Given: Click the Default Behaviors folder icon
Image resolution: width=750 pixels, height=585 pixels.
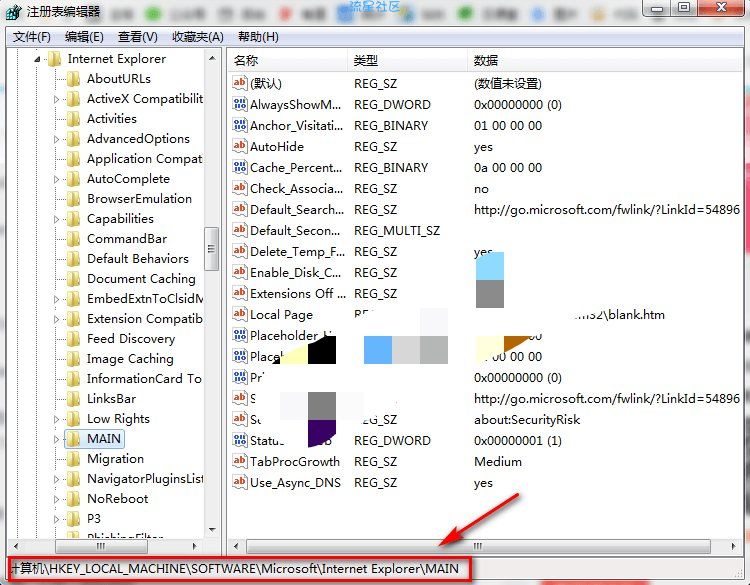Looking at the screenshot, I should click(73, 259).
